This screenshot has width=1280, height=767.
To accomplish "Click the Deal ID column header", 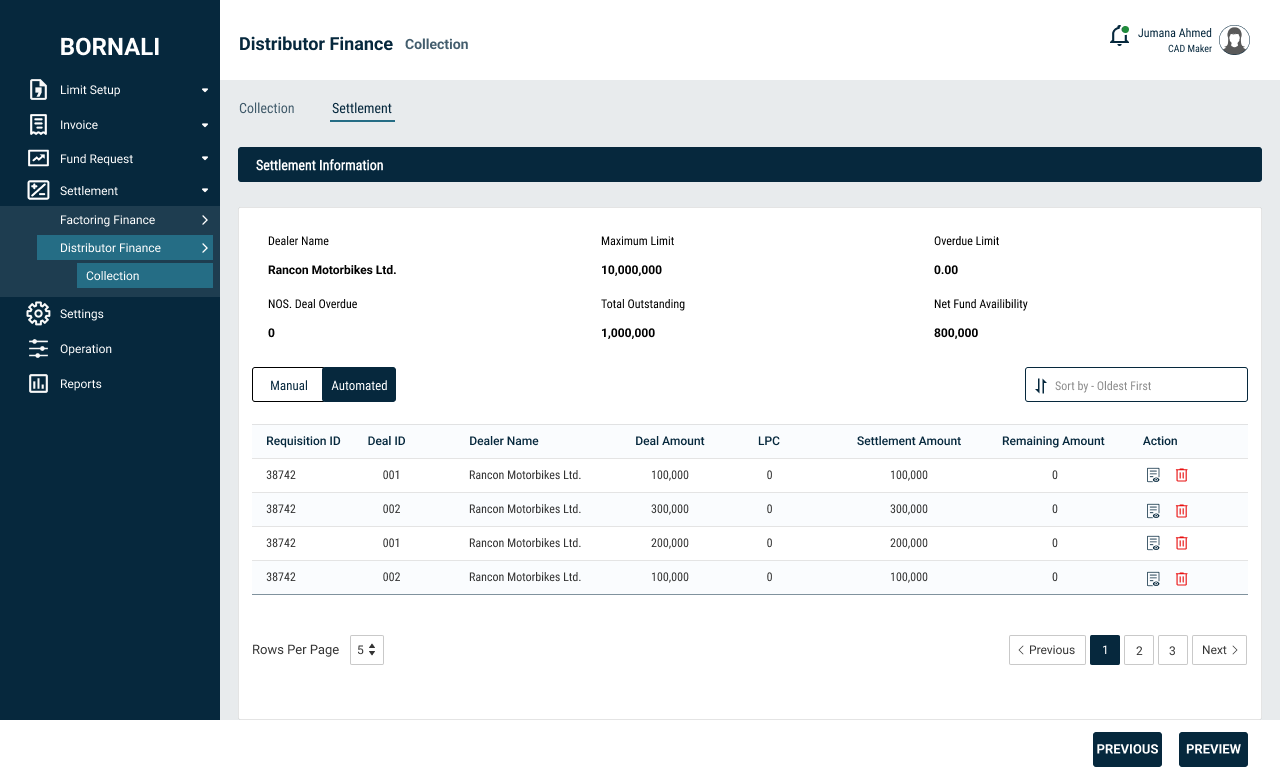I will pos(387,441).
